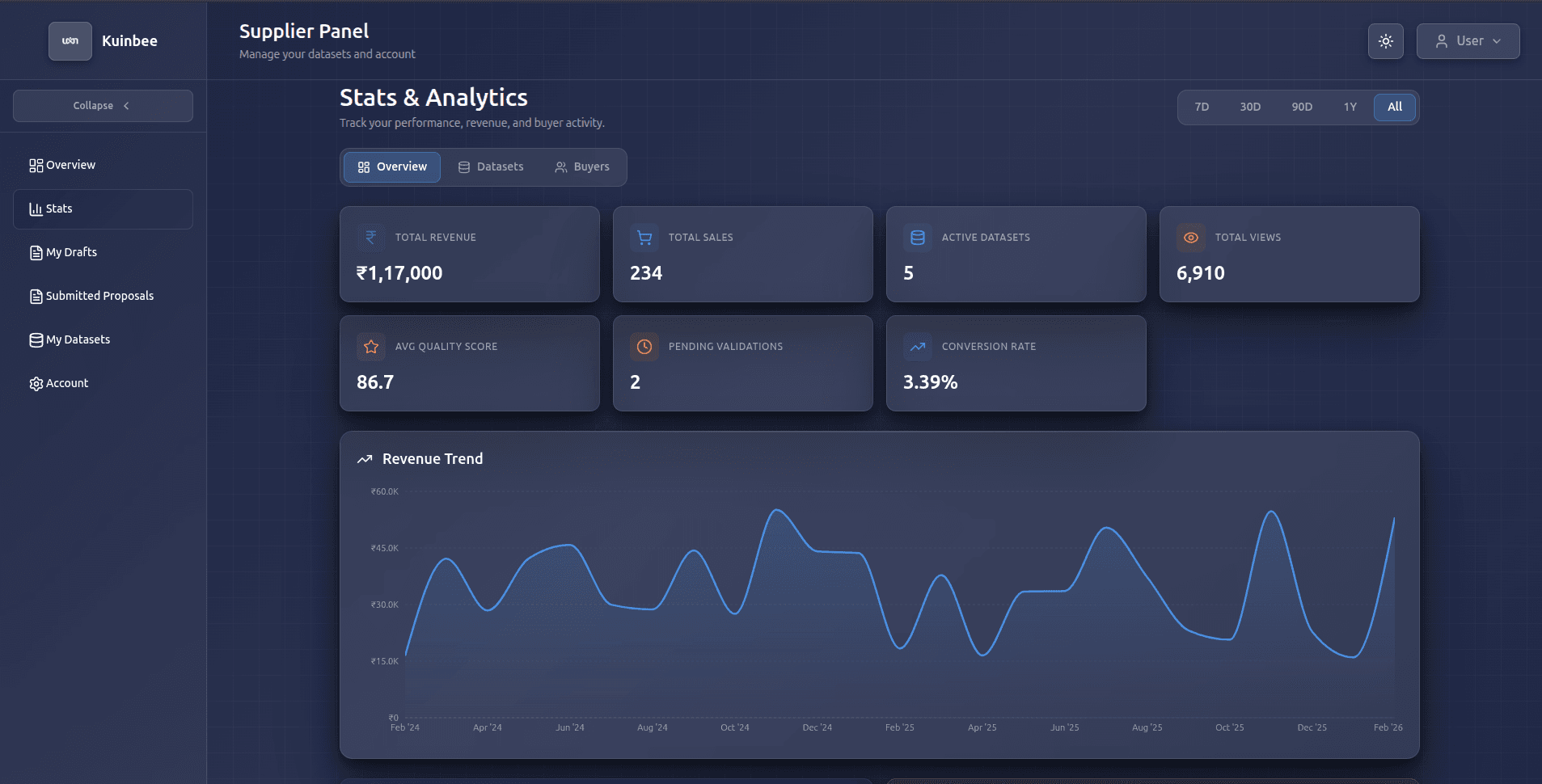Viewport: 1542px width, 784px height.
Task: Click the My Datasets database icon
Action: coord(36,339)
